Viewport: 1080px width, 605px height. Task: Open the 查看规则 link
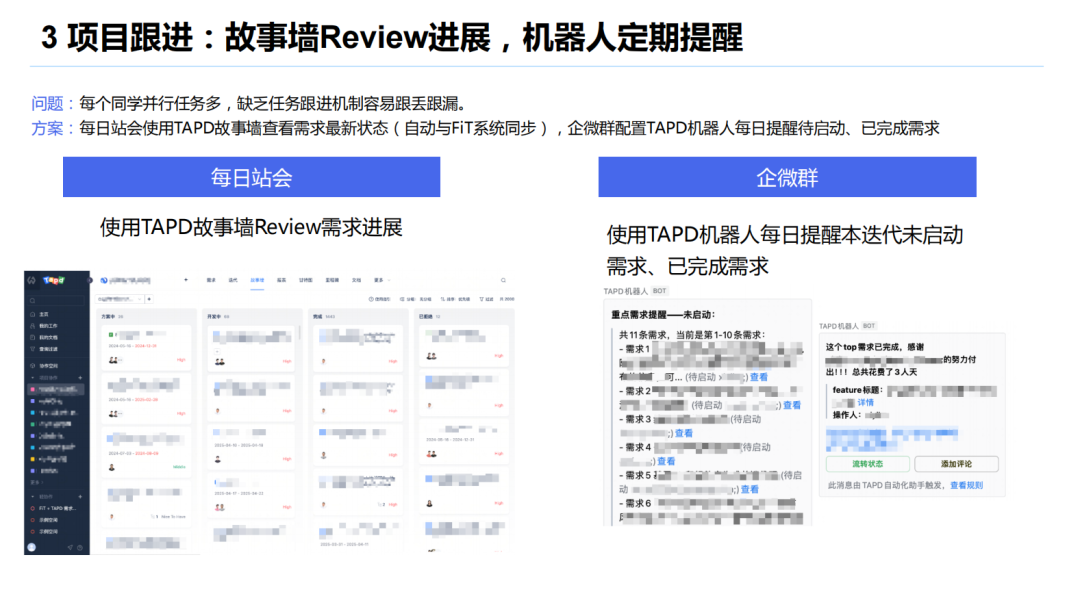coord(966,485)
